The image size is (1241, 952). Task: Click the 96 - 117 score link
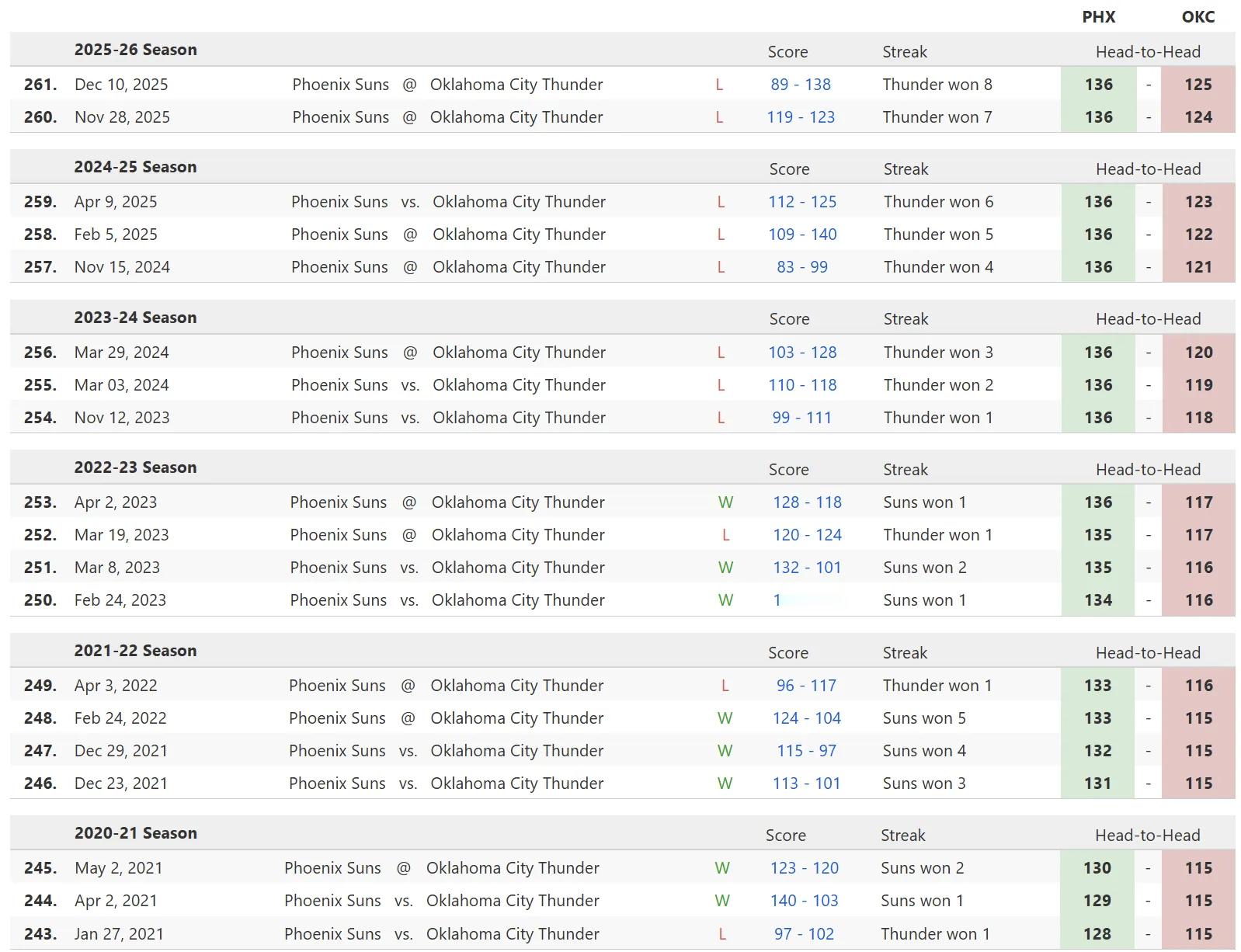coord(805,686)
